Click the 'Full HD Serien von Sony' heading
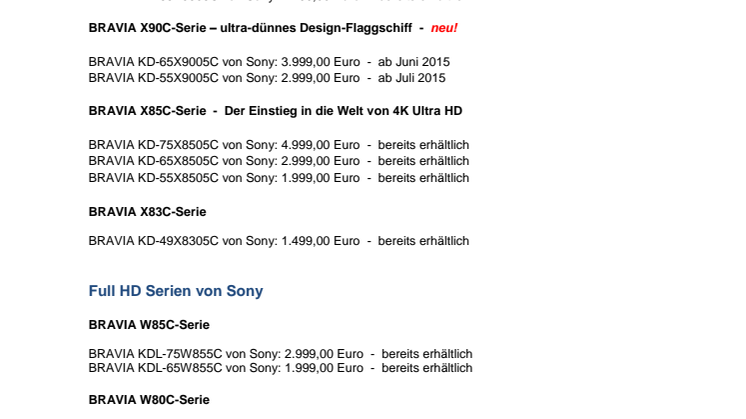746x419 pixels. click(176, 291)
